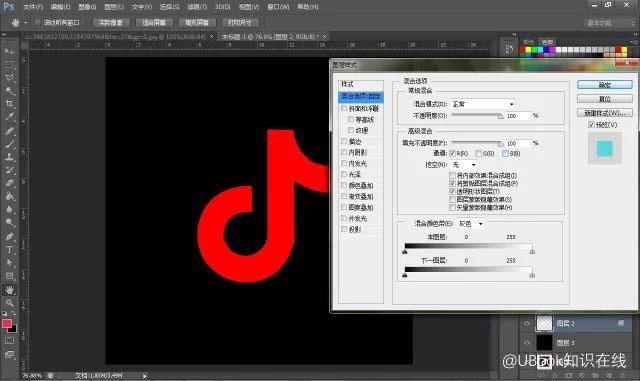Viewport: 640px width, 381px height.
Task: Open the 文件(F) menu
Action: coord(33,7)
